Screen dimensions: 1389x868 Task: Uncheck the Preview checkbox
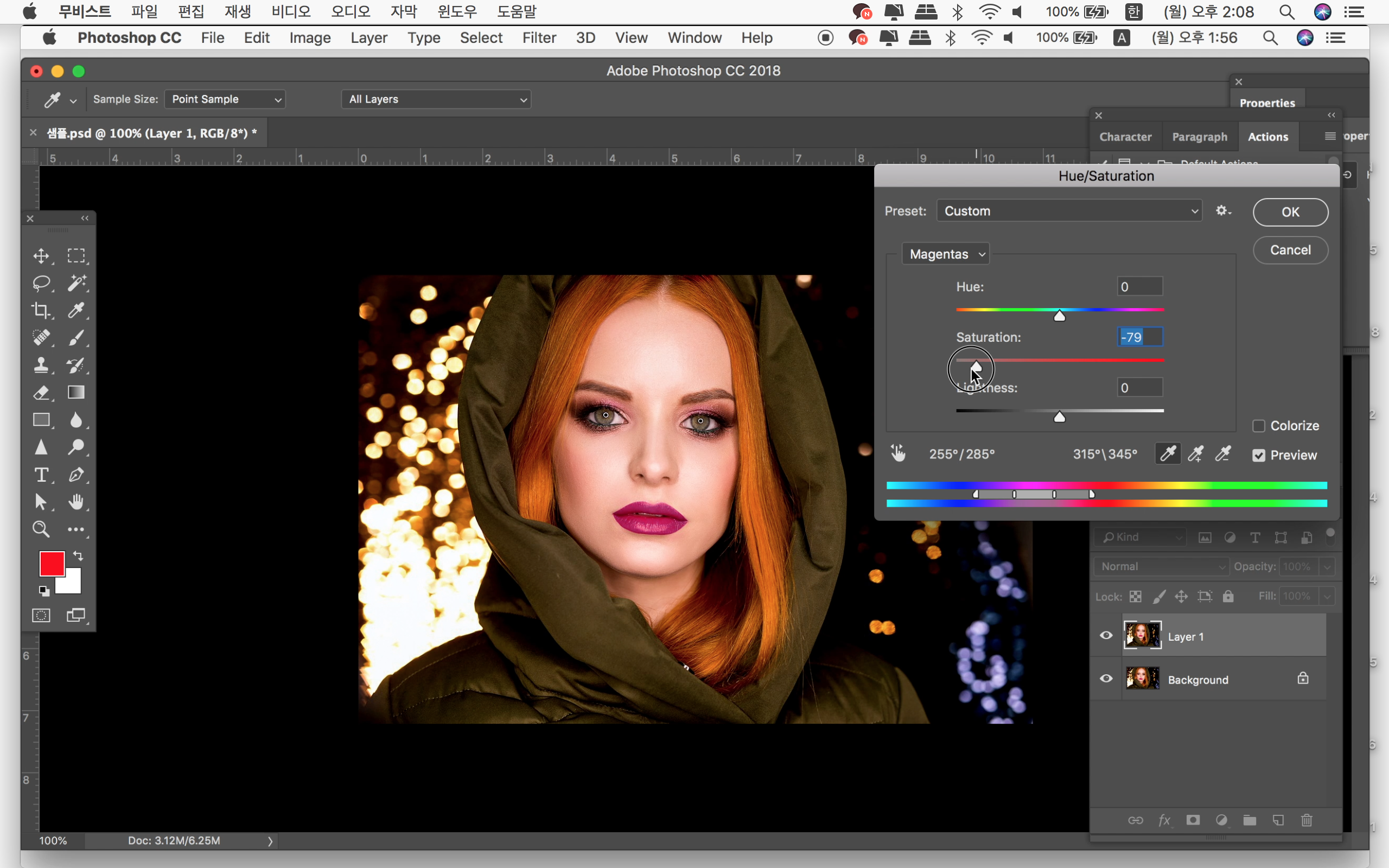[1259, 455]
